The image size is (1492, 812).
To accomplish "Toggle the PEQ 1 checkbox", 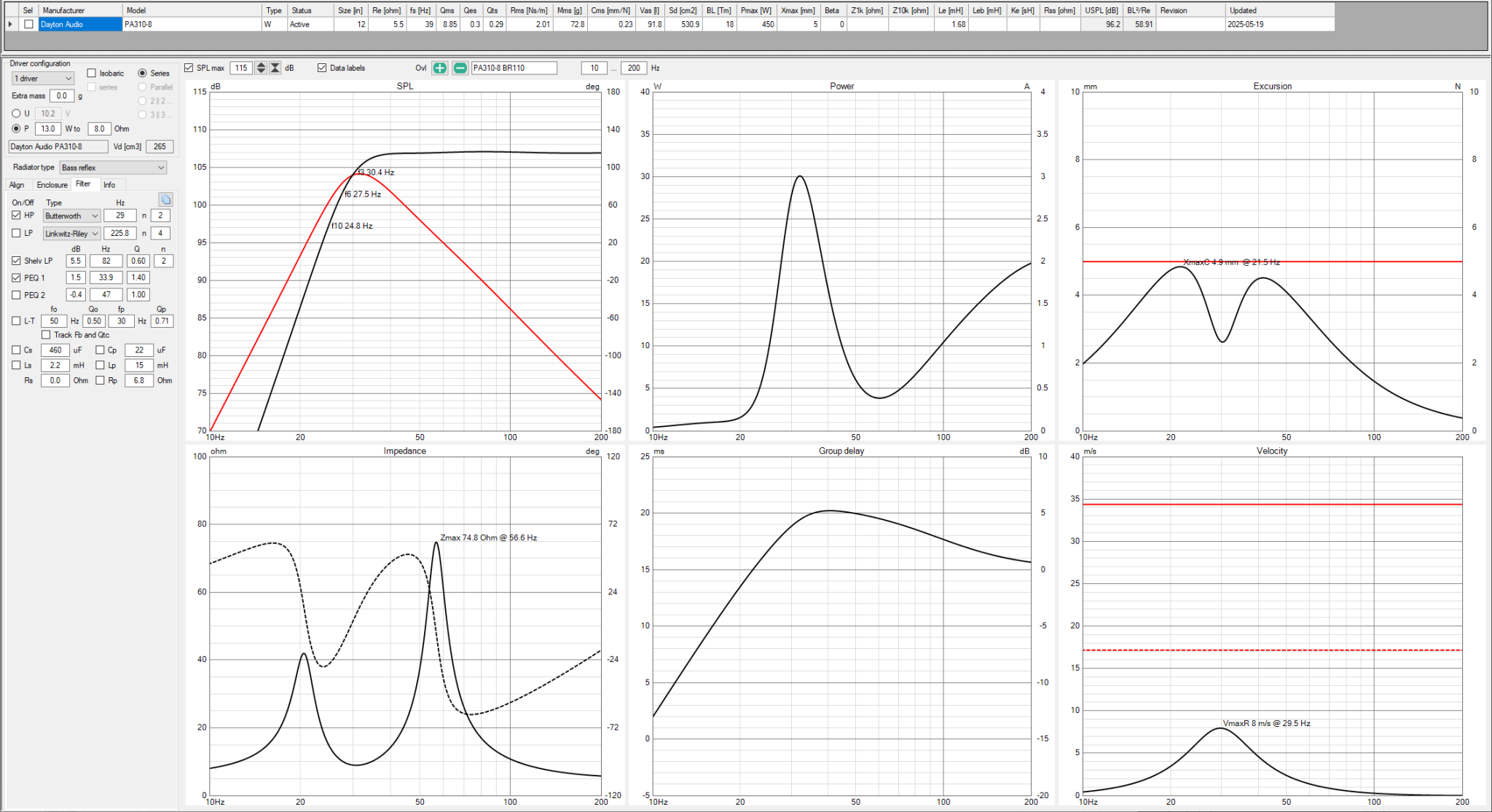I will click(16, 277).
